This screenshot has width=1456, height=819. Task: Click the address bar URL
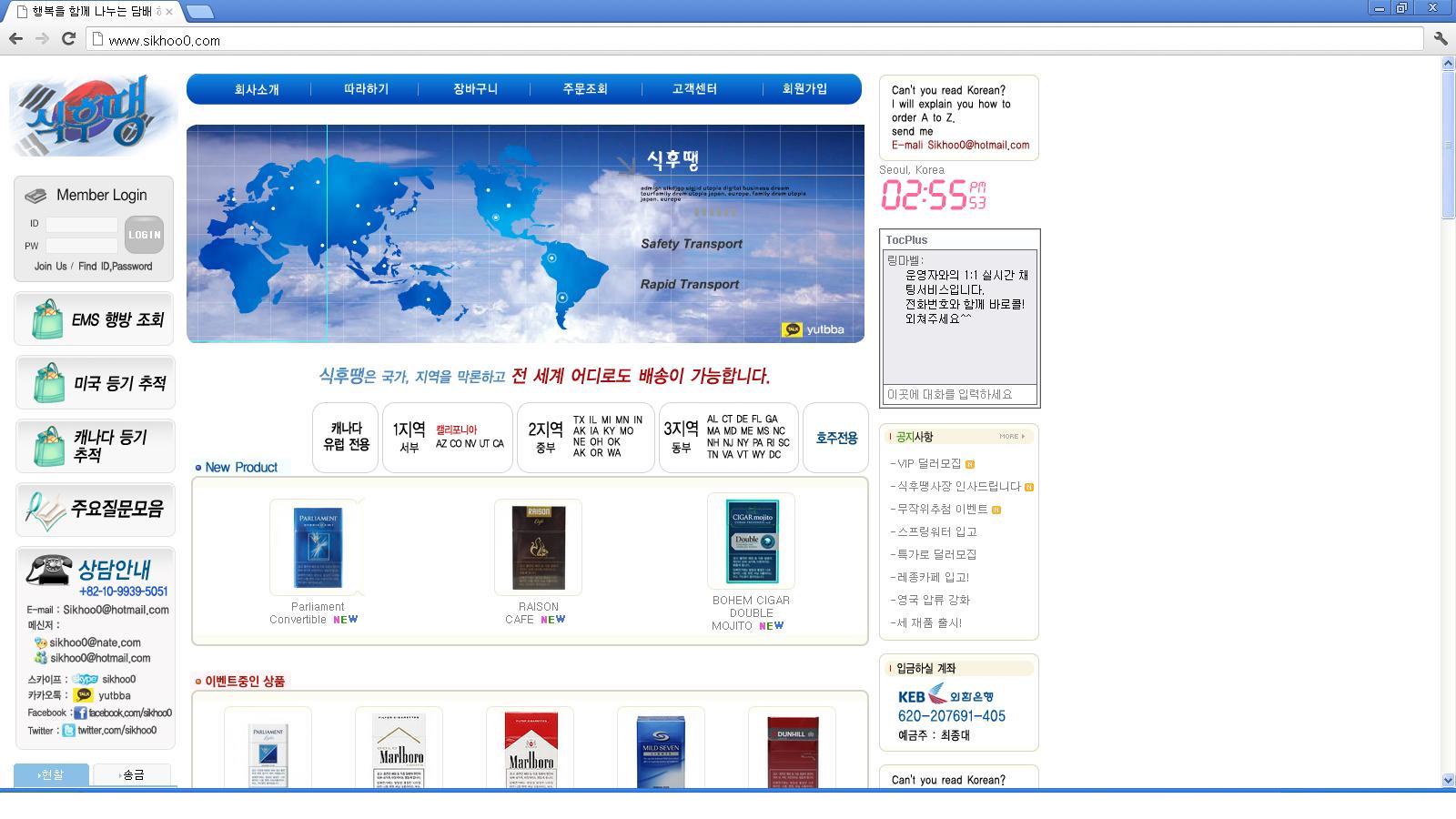(164, 40)
